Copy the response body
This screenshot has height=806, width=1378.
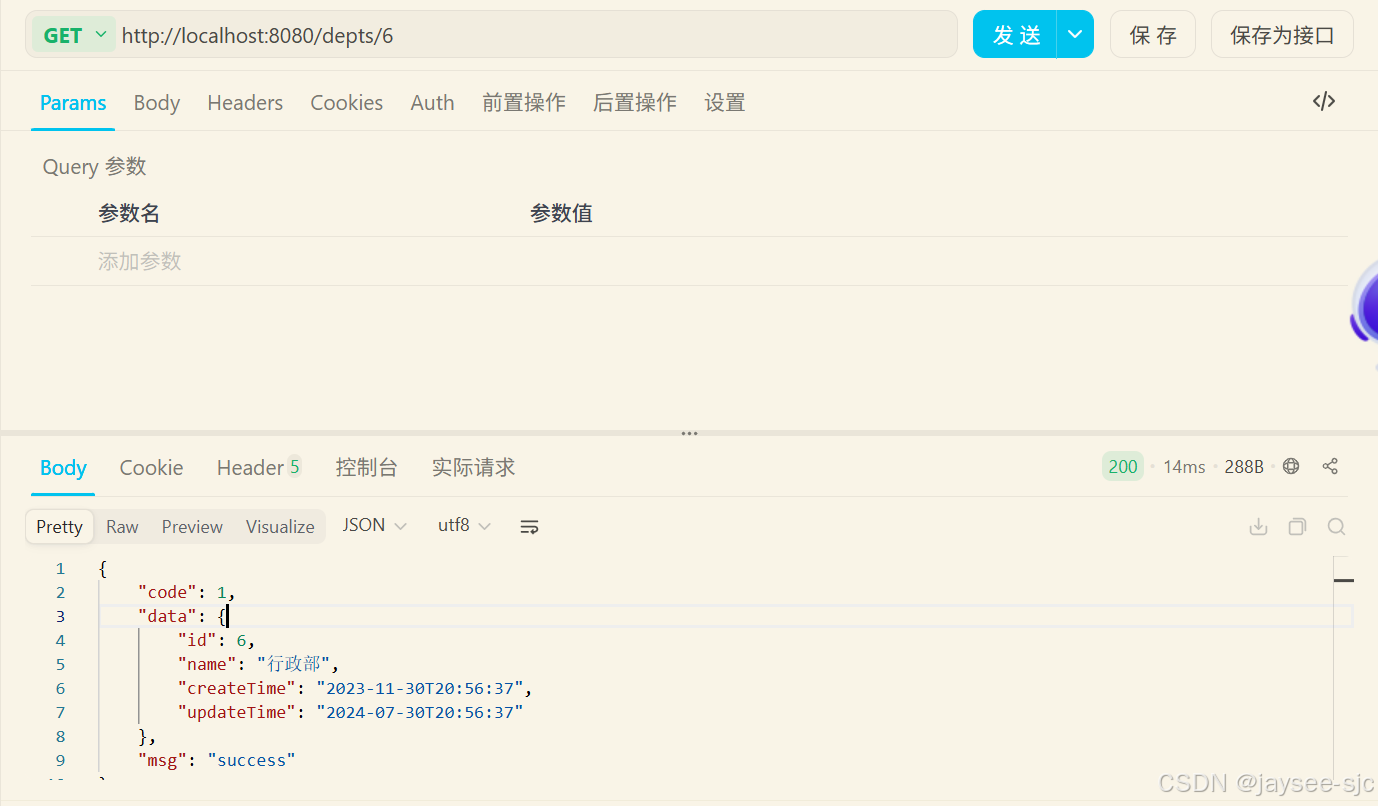(x=1297, y=527)
